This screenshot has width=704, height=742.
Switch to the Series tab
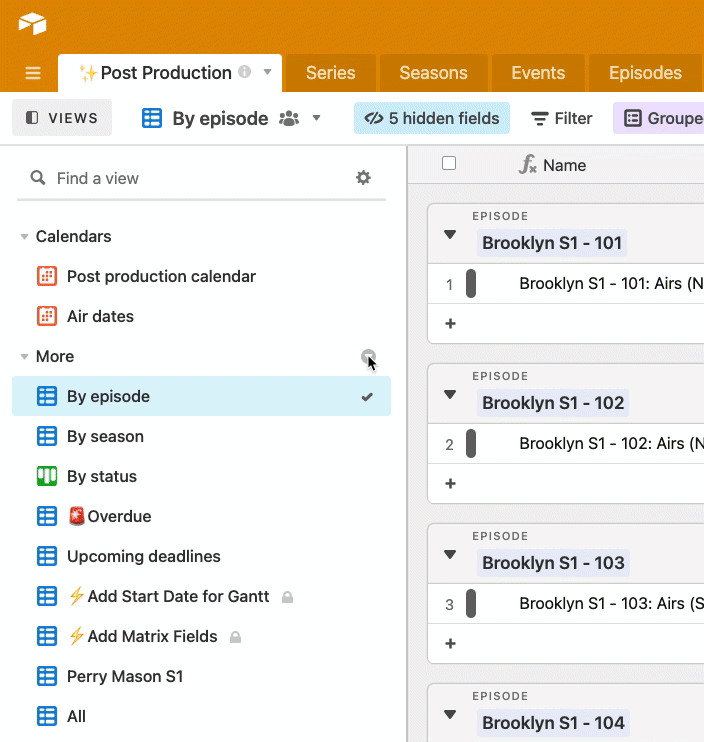coord(330,73)
